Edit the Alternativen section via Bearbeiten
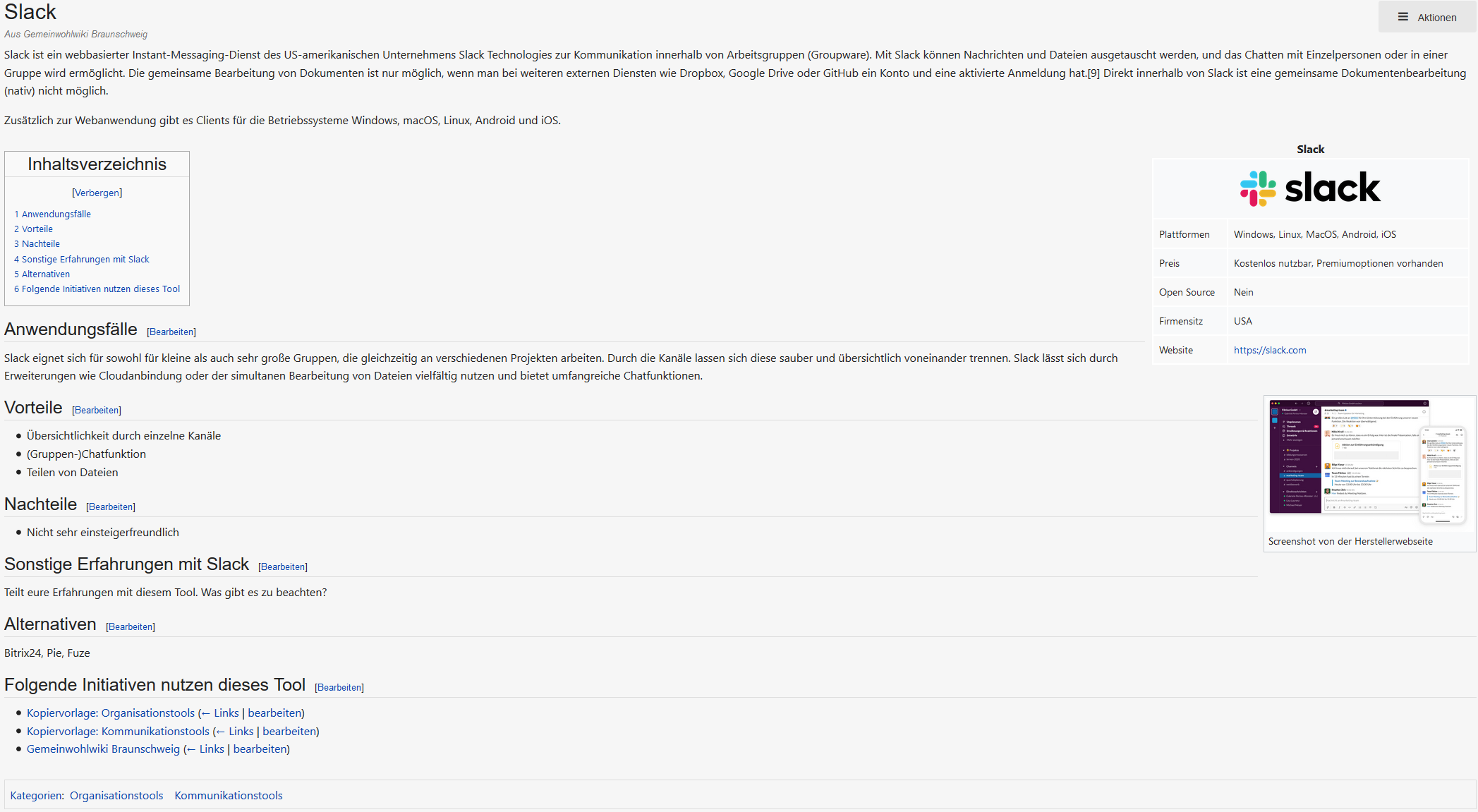Viewport: 1478px width, 812px height. pos(131,626)
